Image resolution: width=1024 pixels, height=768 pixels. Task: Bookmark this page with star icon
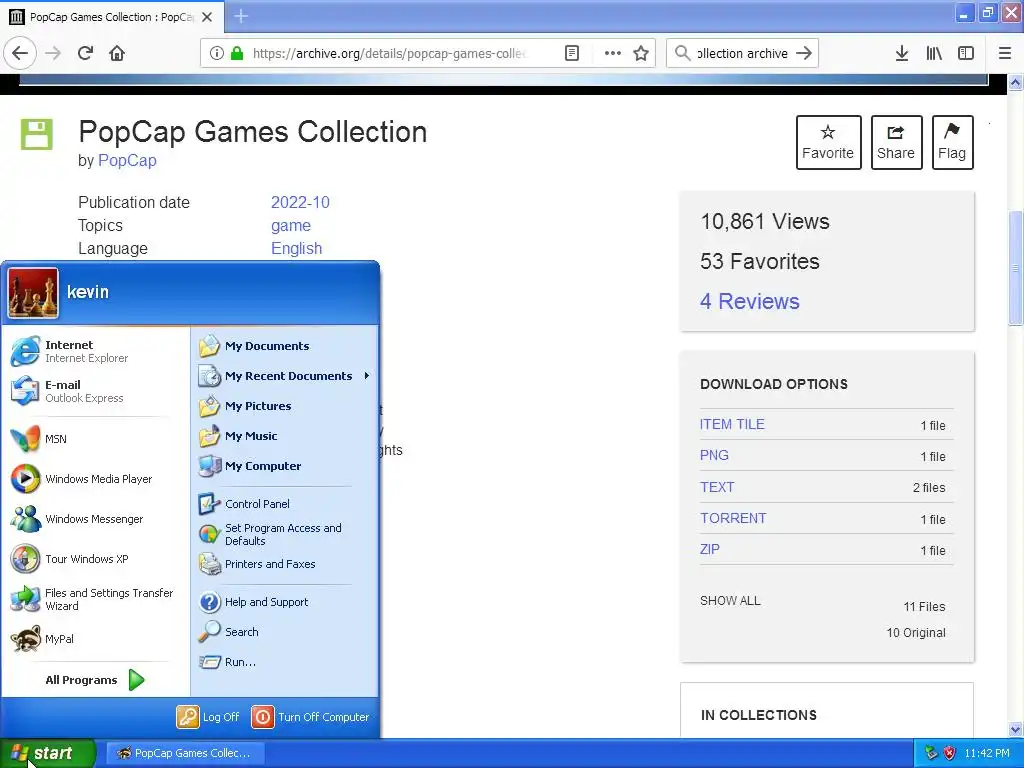tap(641, 53)
